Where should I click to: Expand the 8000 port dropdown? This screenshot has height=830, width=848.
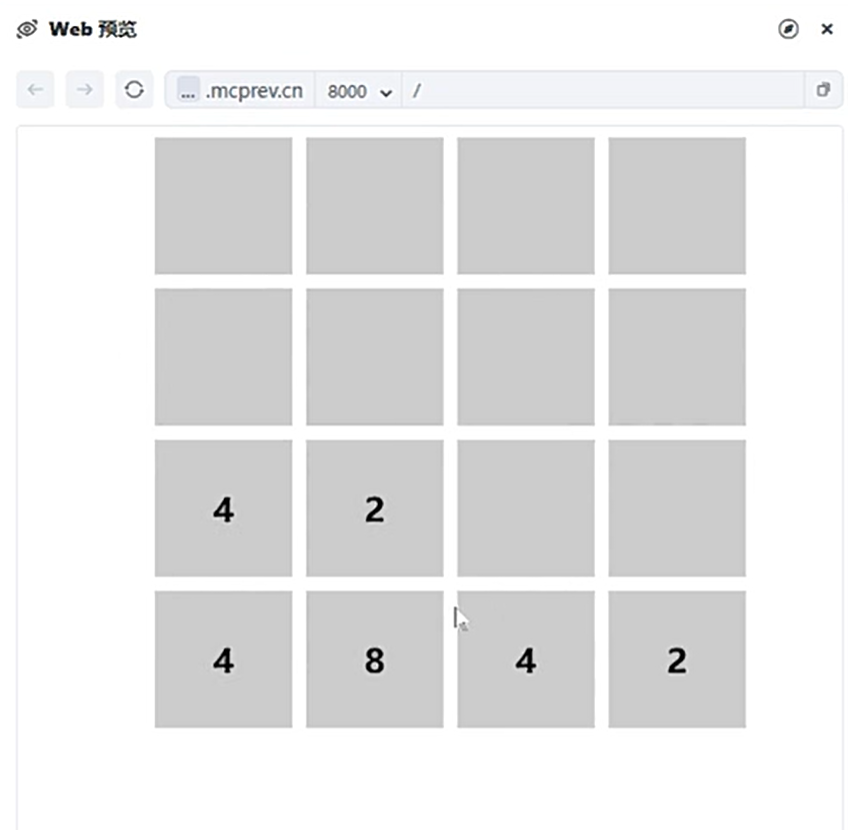[359, 91]
